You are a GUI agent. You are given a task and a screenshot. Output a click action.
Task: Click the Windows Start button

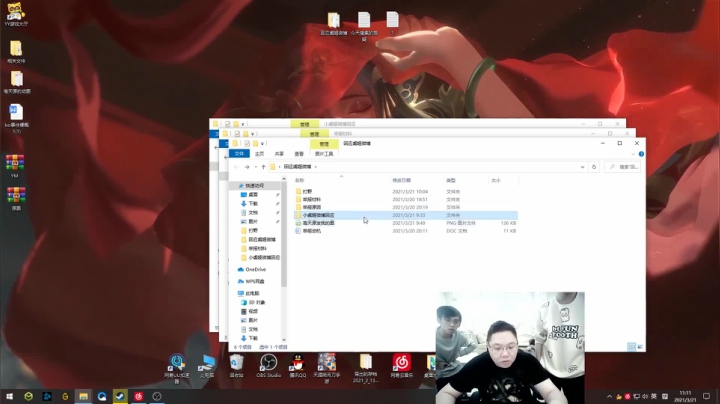[9, 396]
